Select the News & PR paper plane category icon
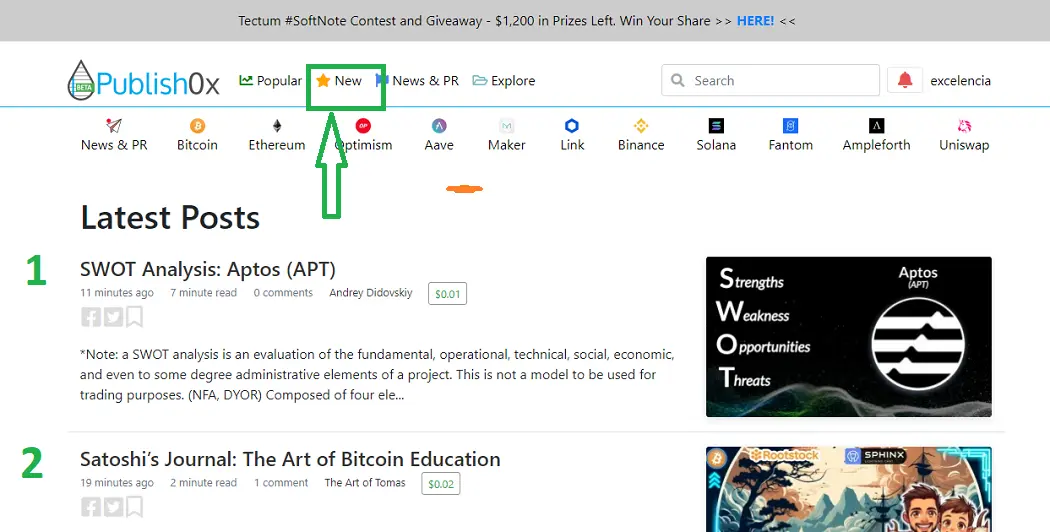This screenshot has height=532, width=1050. pyautogui.click(x=114, y=125)
